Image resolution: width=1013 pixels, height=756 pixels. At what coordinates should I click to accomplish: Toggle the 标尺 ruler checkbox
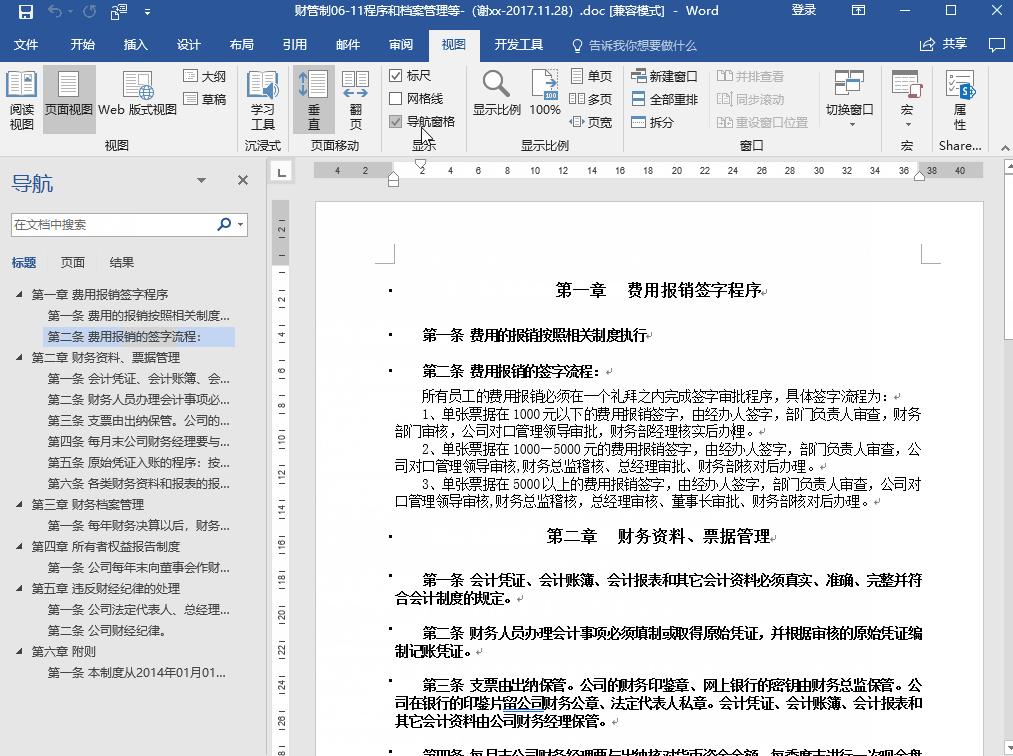pyautogui.click(x=397, y=75)
